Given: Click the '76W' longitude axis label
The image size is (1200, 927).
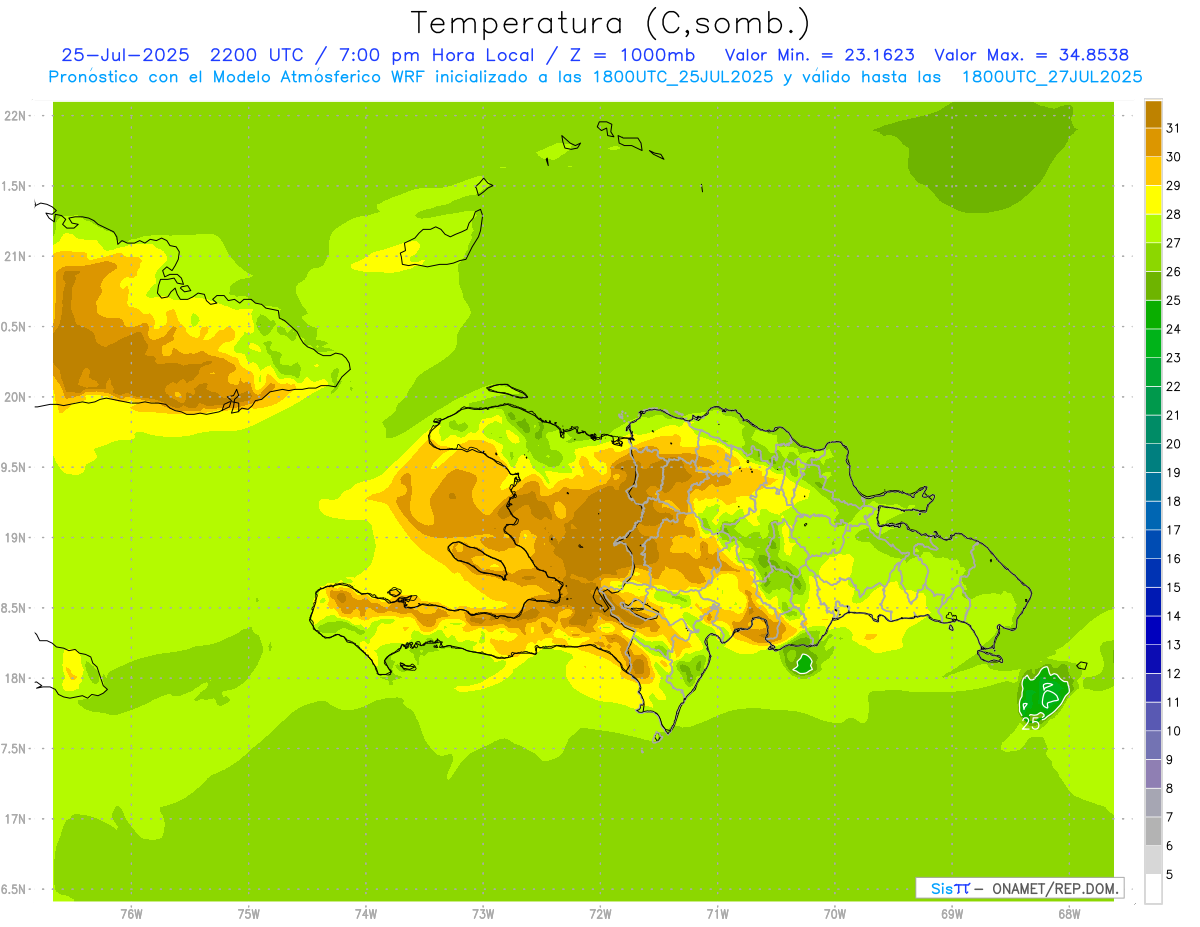Looking at the screenshot, I should pyautogui.click(x=131, y=914).
